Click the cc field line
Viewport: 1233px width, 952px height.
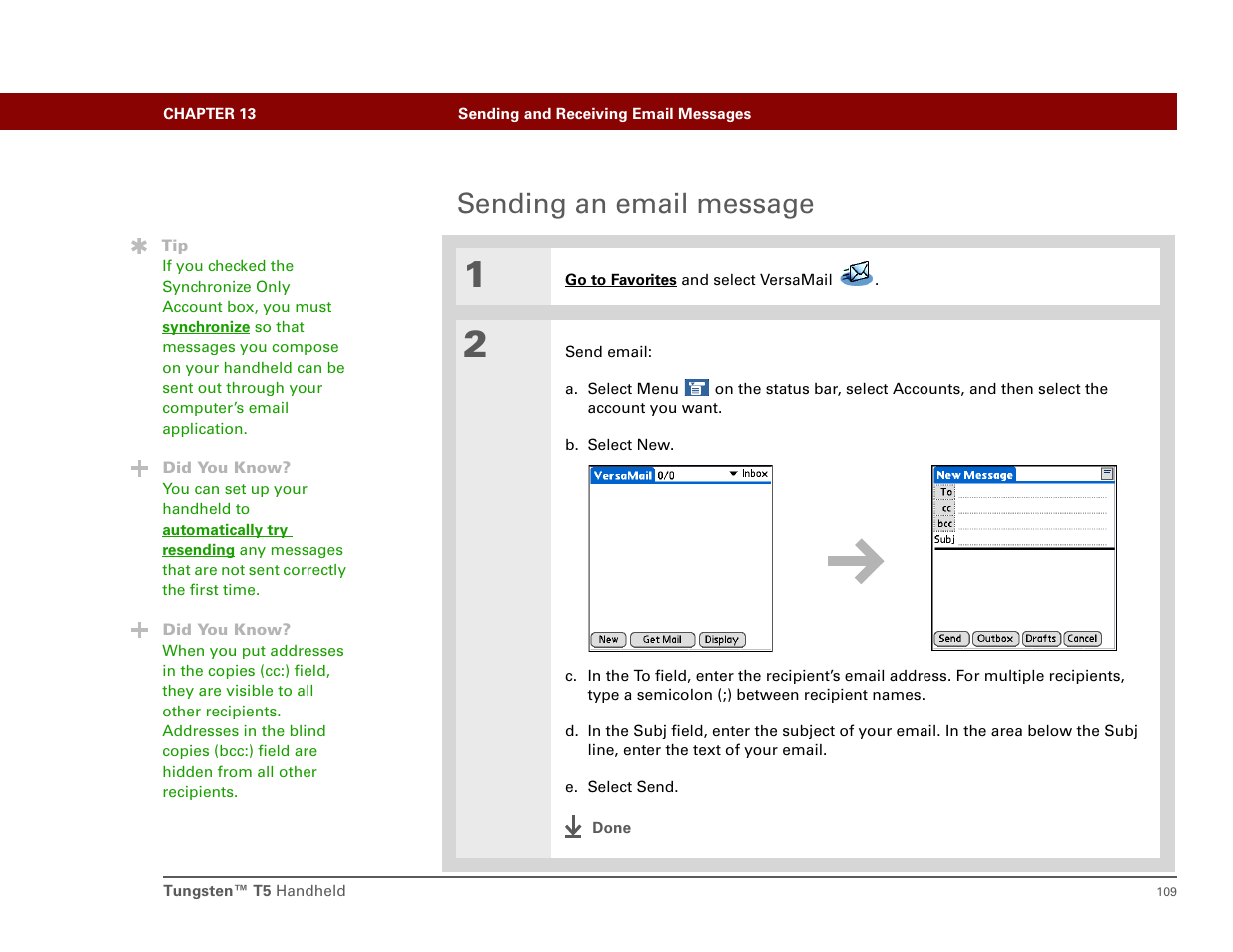point(1032,508)
